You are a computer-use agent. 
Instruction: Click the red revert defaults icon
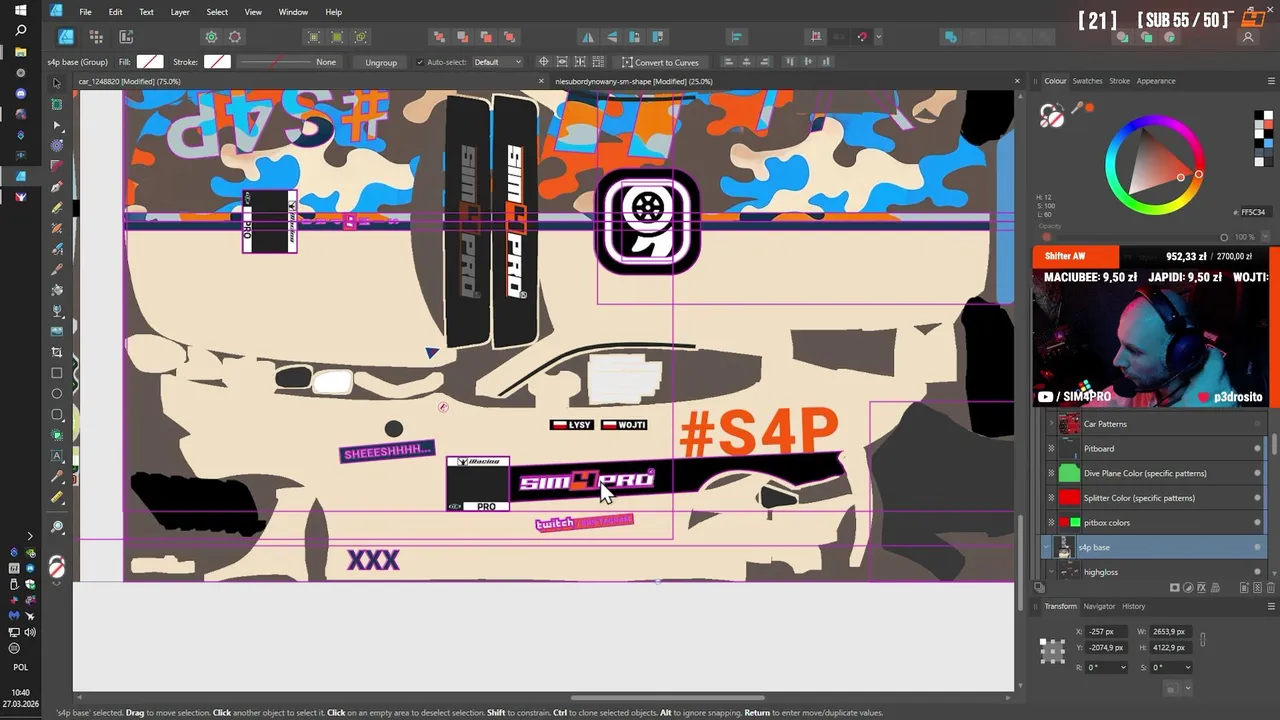click(x=235, y=37)
